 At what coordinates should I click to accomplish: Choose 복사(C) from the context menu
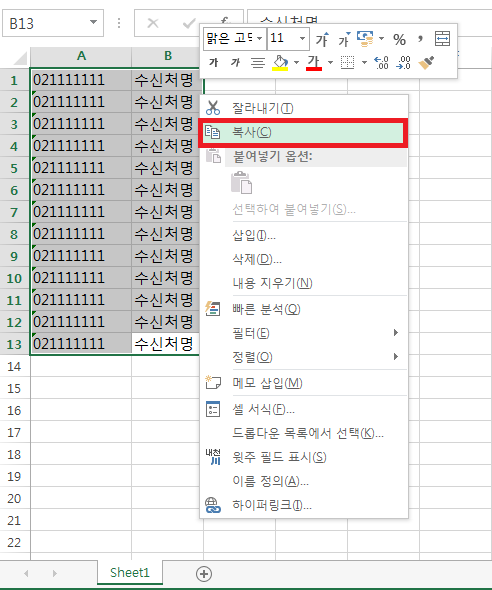point(303,132)
